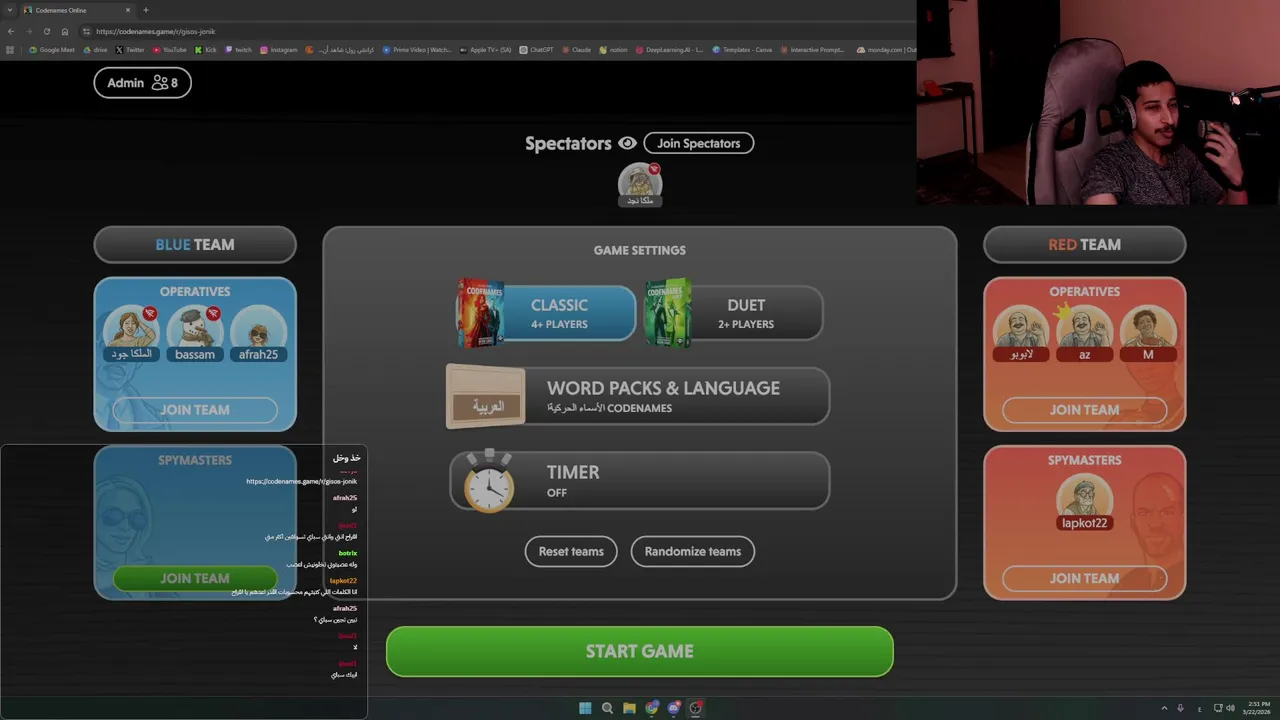Click the browser reload icon
Screen dimensions: 1280x720
click(46, 31)
